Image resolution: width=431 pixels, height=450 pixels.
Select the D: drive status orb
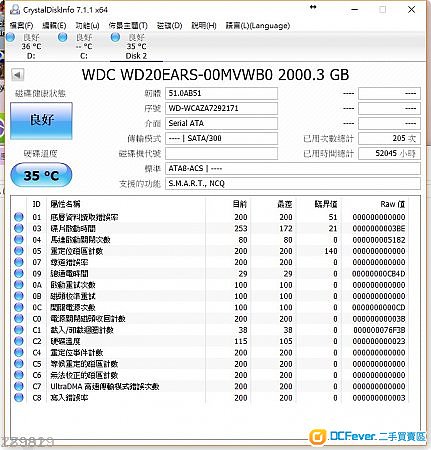(11, 37)
